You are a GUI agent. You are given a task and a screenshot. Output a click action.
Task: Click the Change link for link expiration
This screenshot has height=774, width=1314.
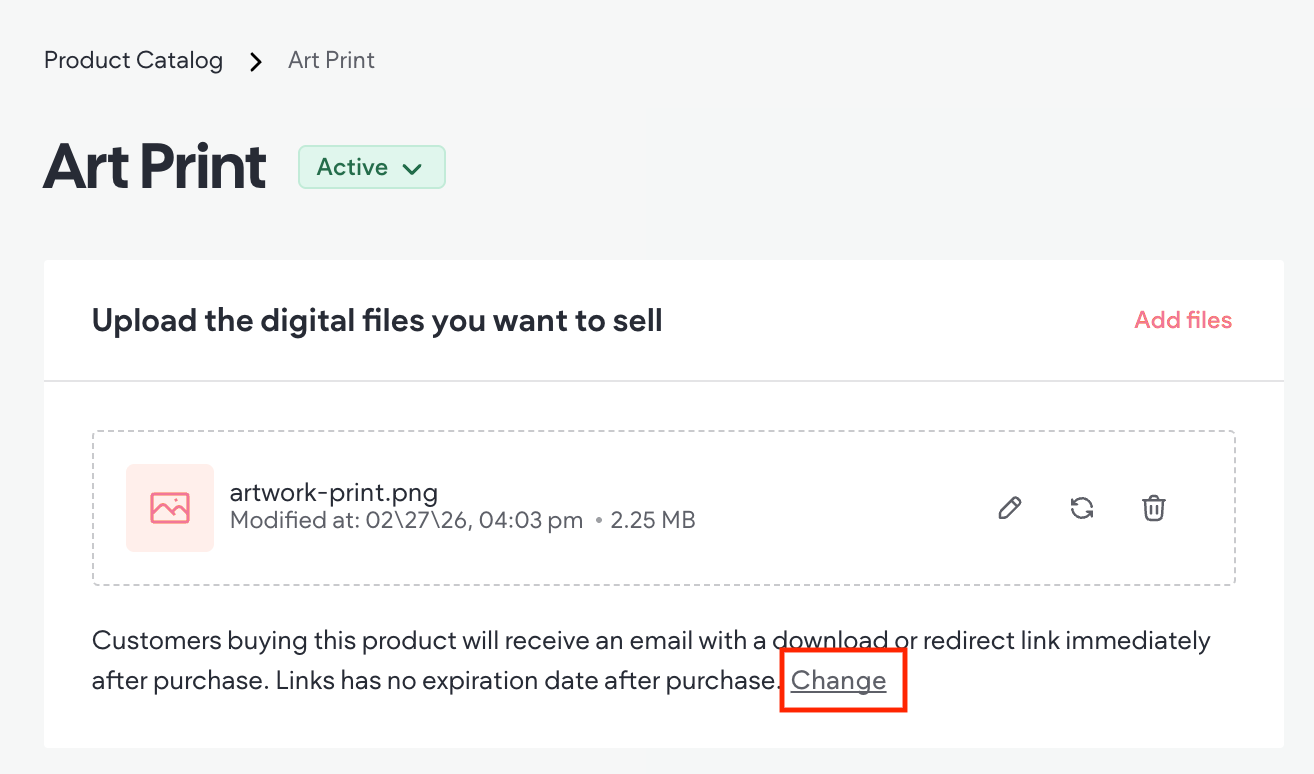click(838, 680)
